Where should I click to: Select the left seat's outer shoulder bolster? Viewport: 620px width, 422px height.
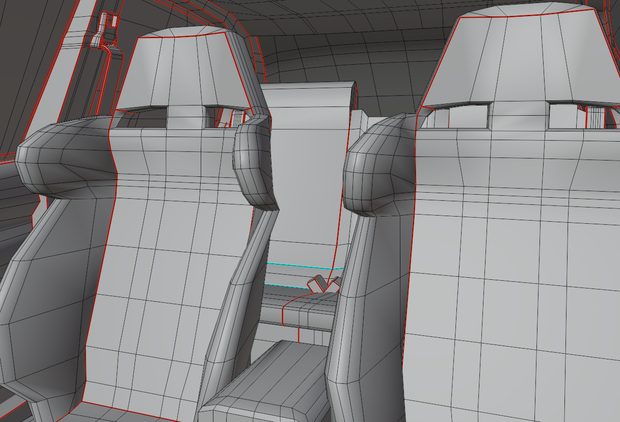click(63, 158)
